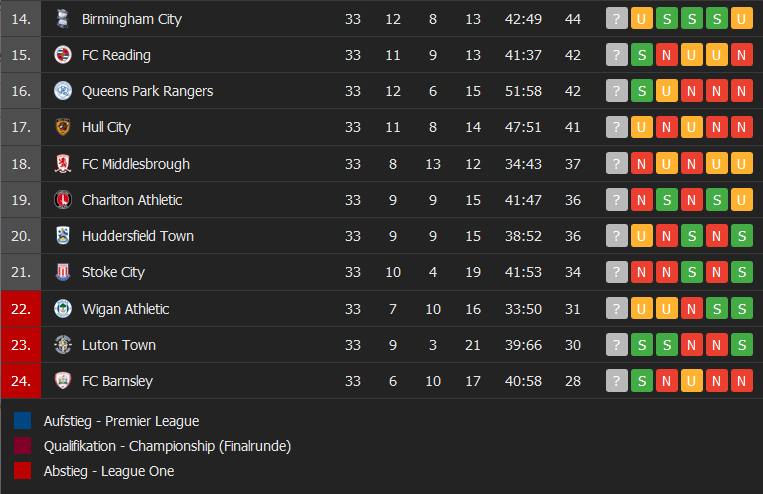Click the Luton Town crest icon
763x494 pixels.
pos(62,345)
